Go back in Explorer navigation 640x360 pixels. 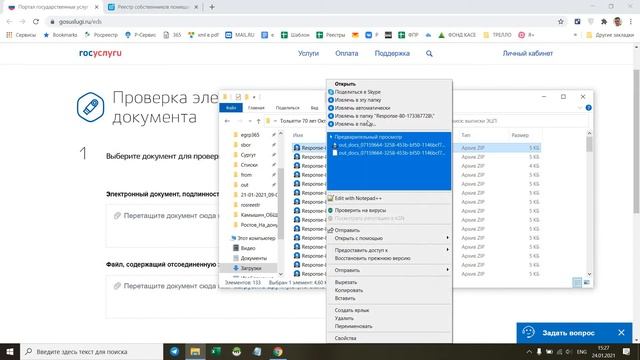coord(228,121)
